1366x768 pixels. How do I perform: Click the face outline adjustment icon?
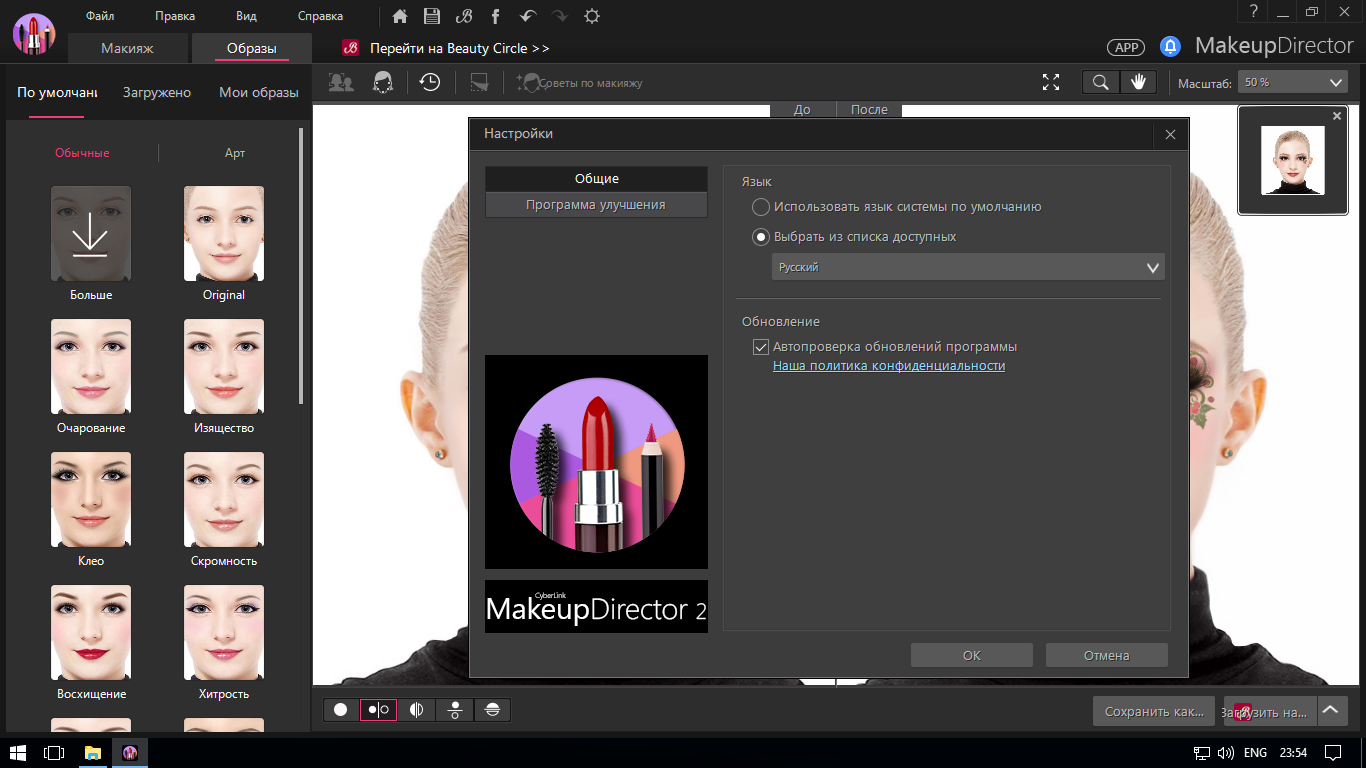click(382, 82)
